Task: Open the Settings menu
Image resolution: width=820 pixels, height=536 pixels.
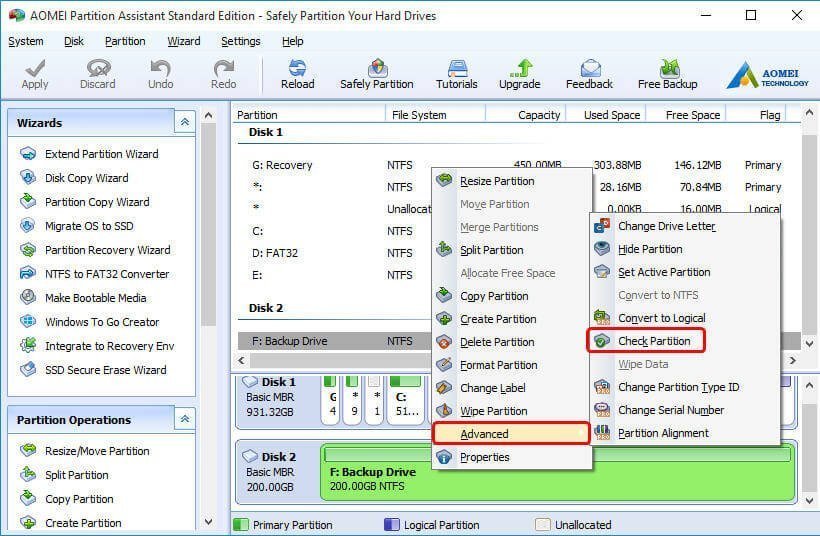Action: click(x=241, y=41)
